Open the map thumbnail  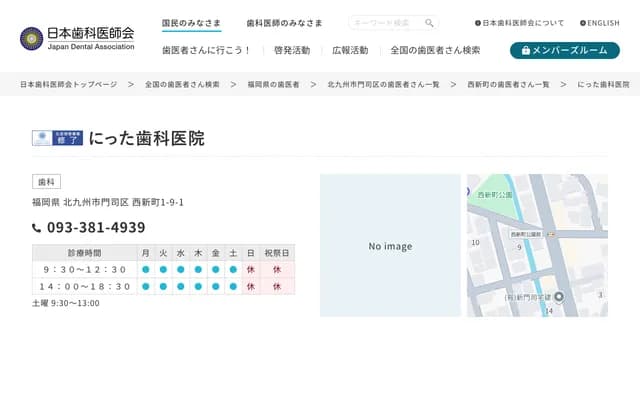537,246
